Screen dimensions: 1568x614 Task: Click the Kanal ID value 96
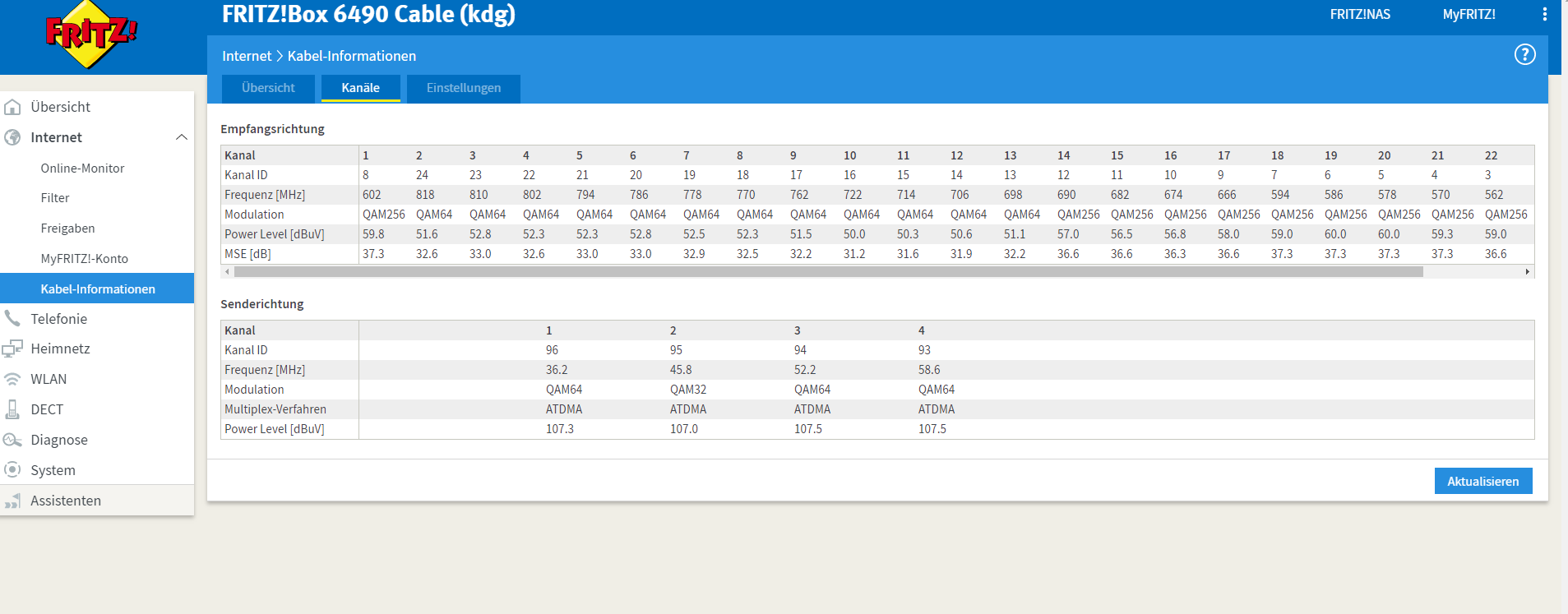click(553, 350)
